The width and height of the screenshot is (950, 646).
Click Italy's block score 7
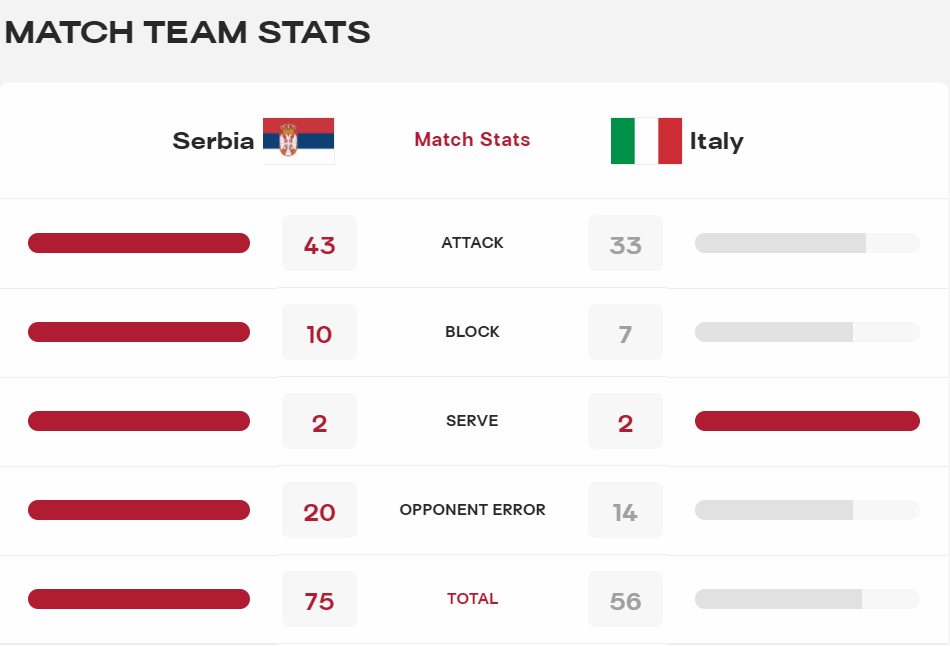pyautogui.click(x=625, y=333)
